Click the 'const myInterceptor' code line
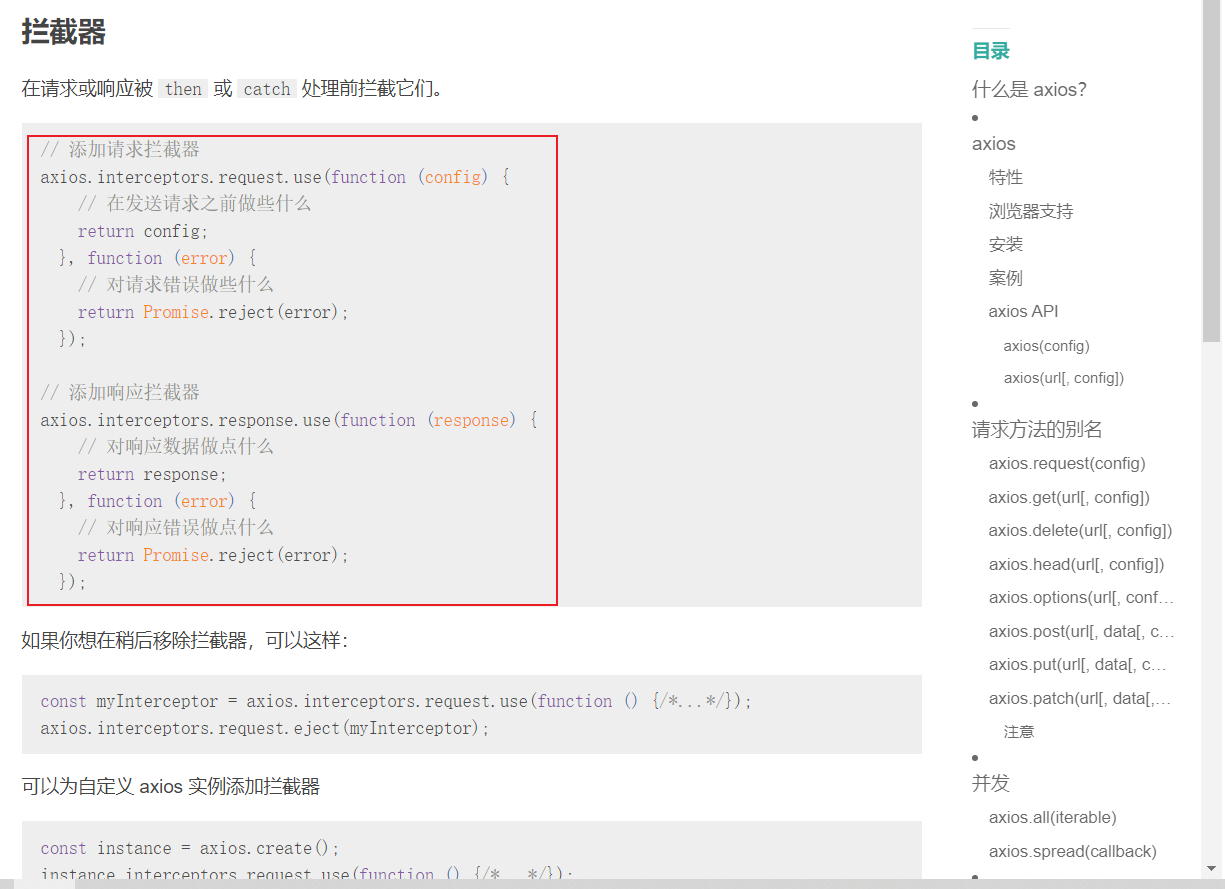1225x889 pixels. coord(396,701)
